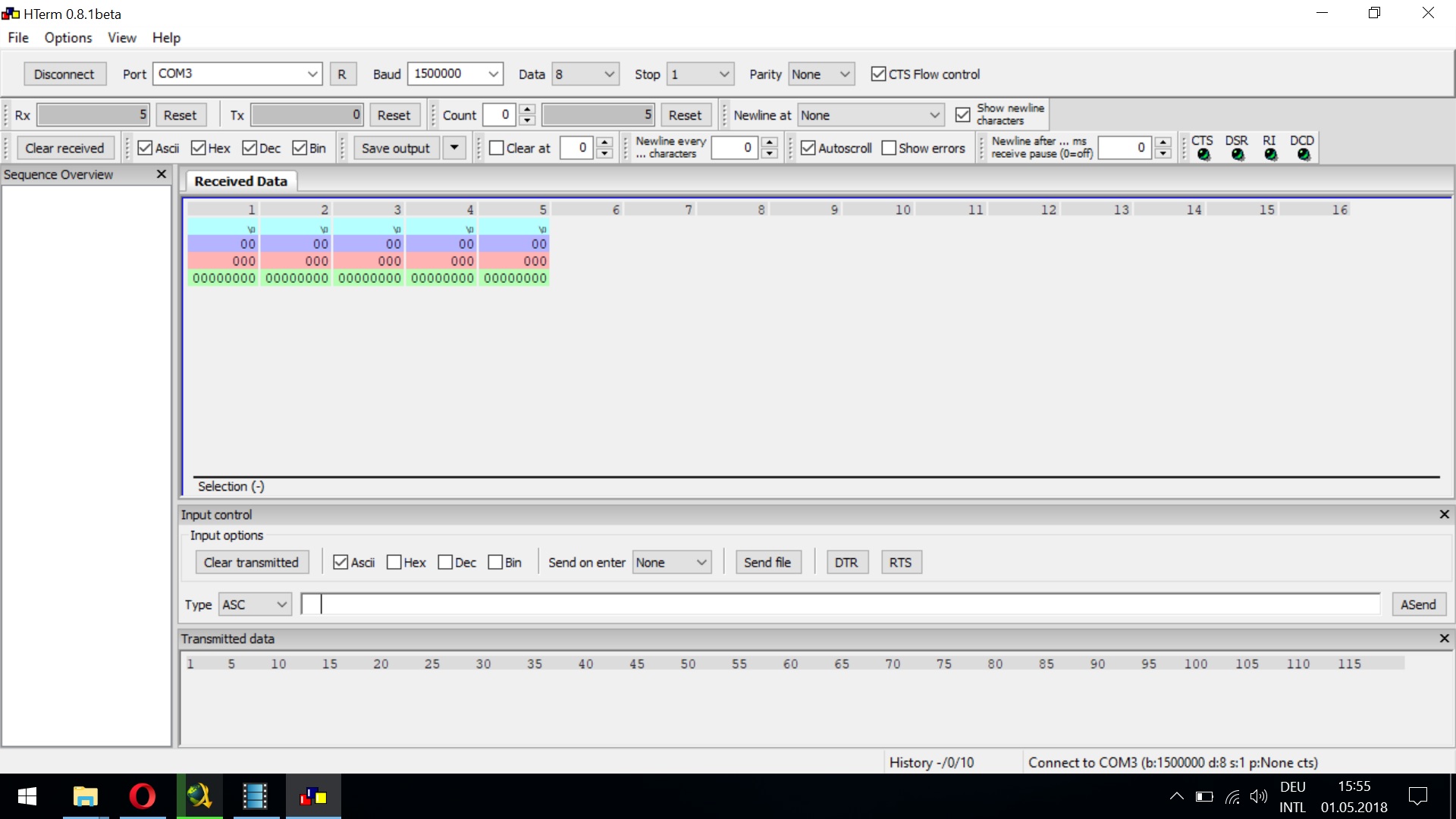Click the port refresh R button
This screenshot has height=819, width=1456.
pos(342,74)
